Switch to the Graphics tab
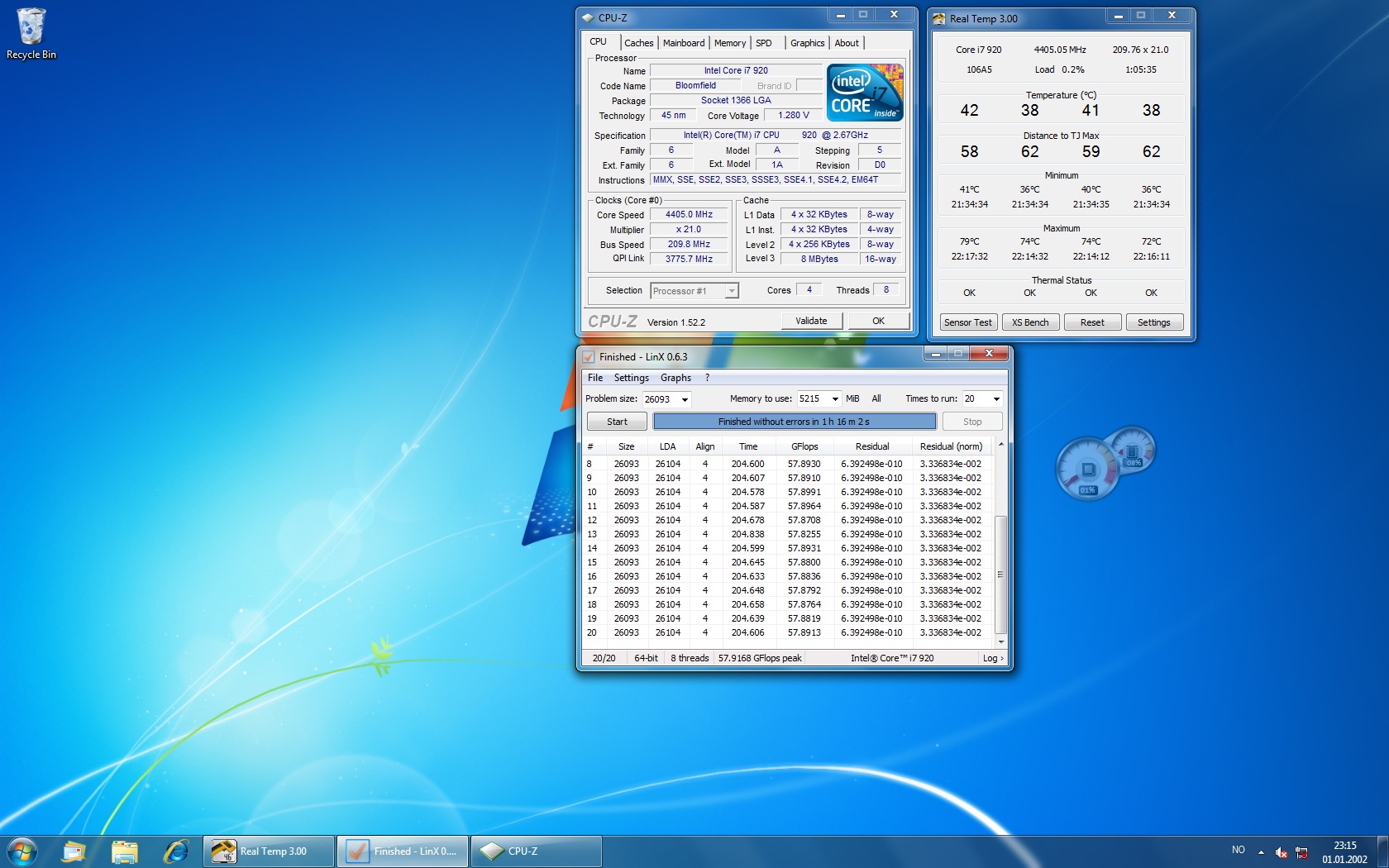 coord(807,43)
